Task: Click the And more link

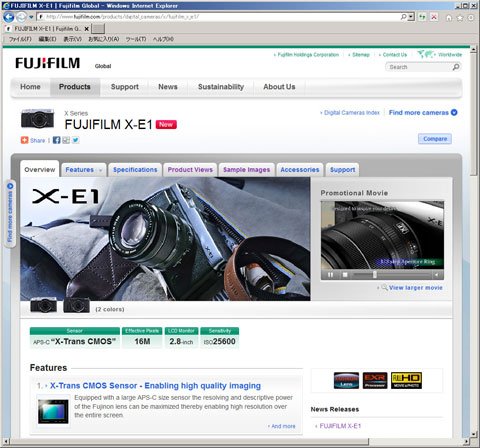Action: tap(283, 426)
